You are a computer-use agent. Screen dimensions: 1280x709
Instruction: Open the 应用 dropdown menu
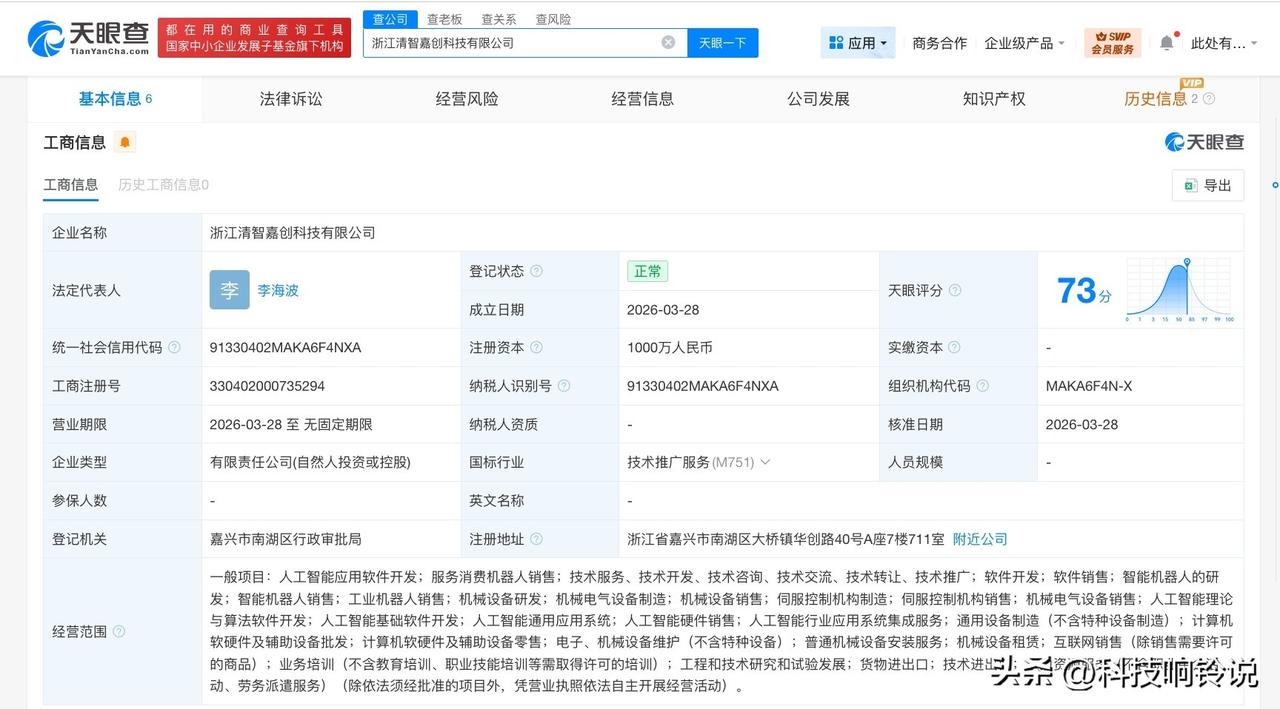(x=857, y=42)
